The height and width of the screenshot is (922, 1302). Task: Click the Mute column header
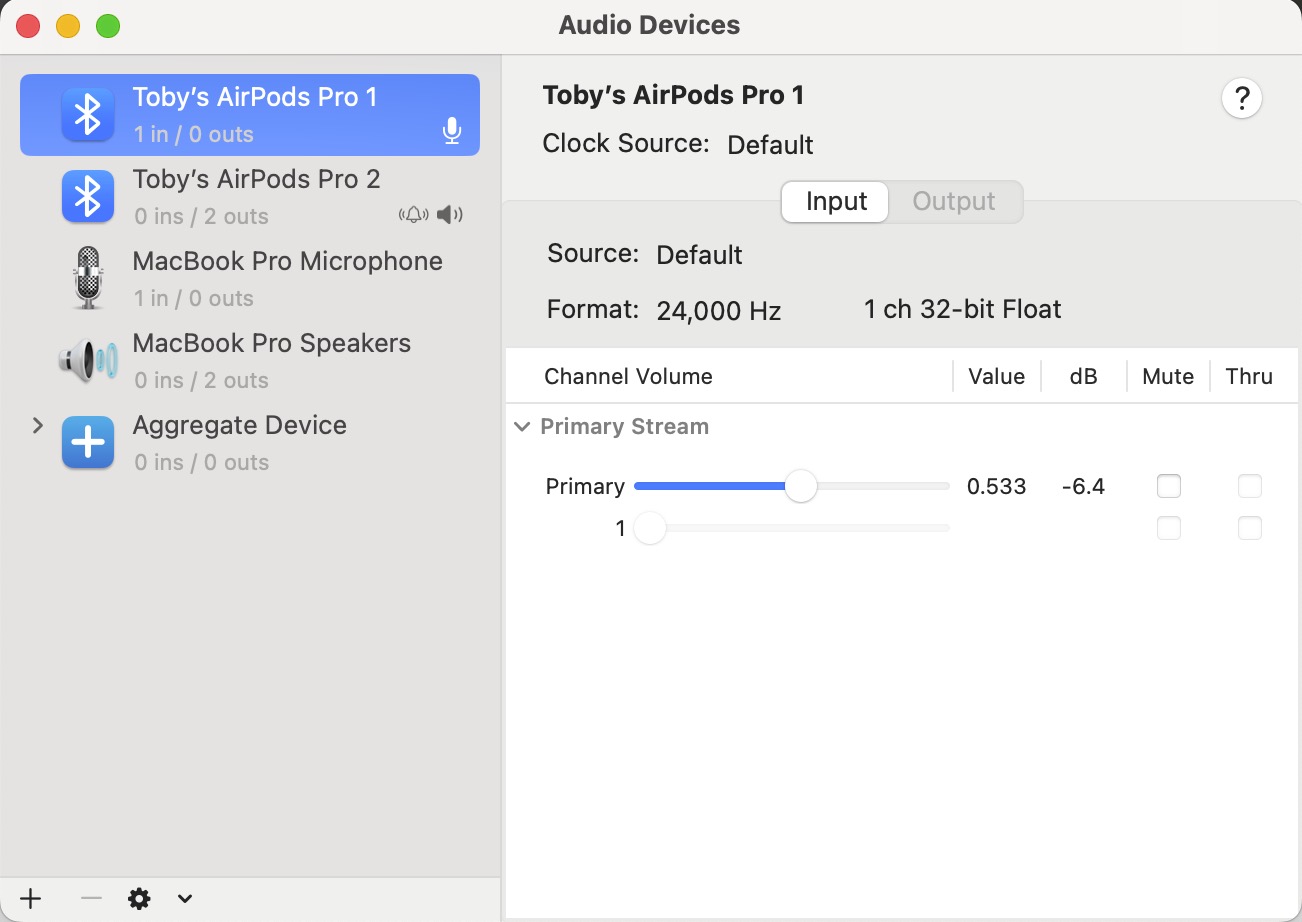tap(1168, 377)
